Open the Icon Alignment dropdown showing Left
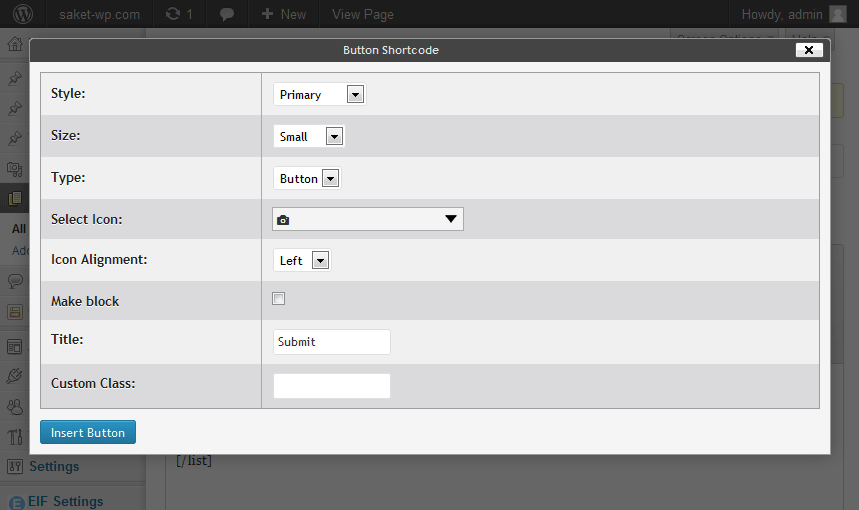Screen dimensions: 859x510 302,260
